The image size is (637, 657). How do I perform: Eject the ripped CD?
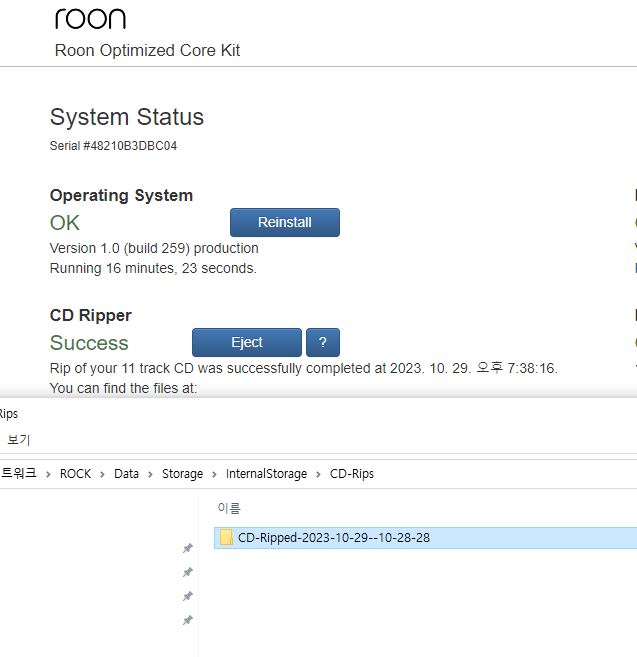point(246,342)
